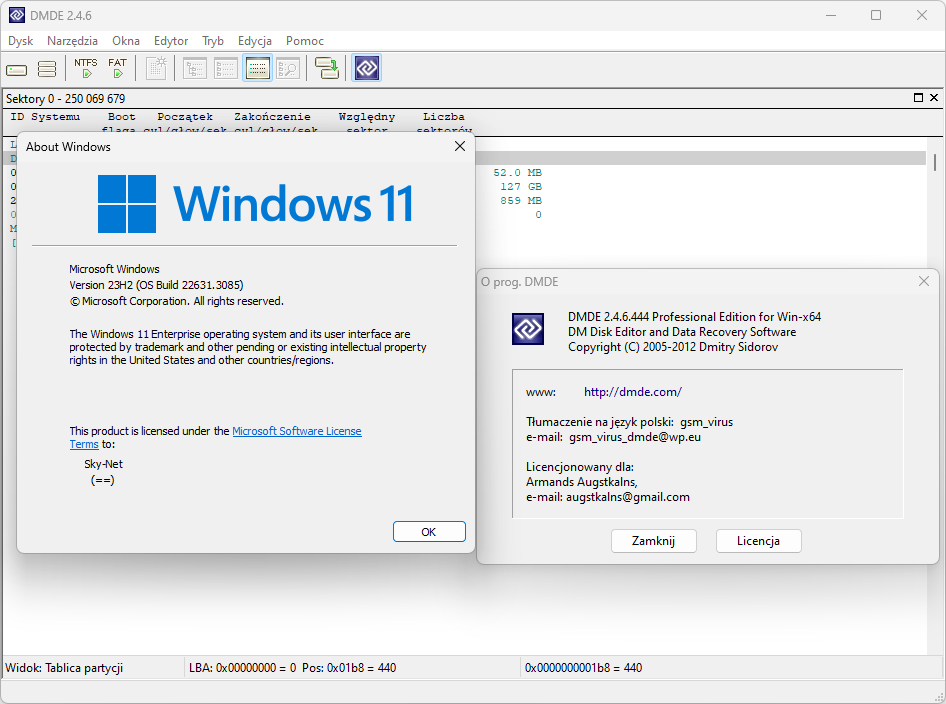Viewport: 946px width, 704px height.
Task: Click the 'Początek' column header
Action: 185,117
